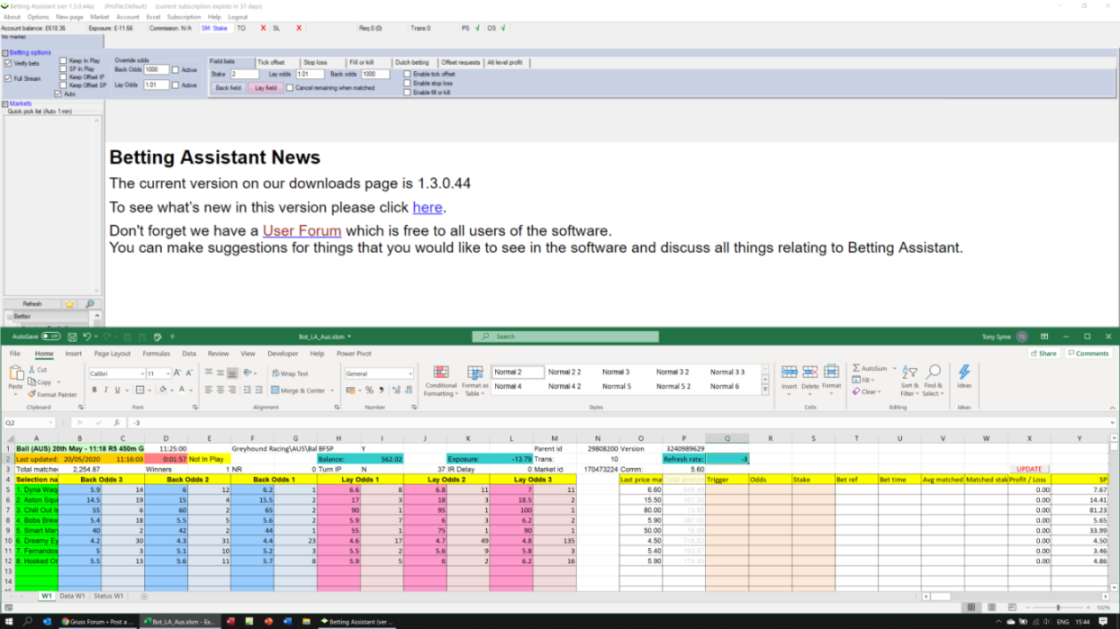The image size is (1120, 629).
Task: Switch to Data W1 sheet tab
Action: (72, 595)
